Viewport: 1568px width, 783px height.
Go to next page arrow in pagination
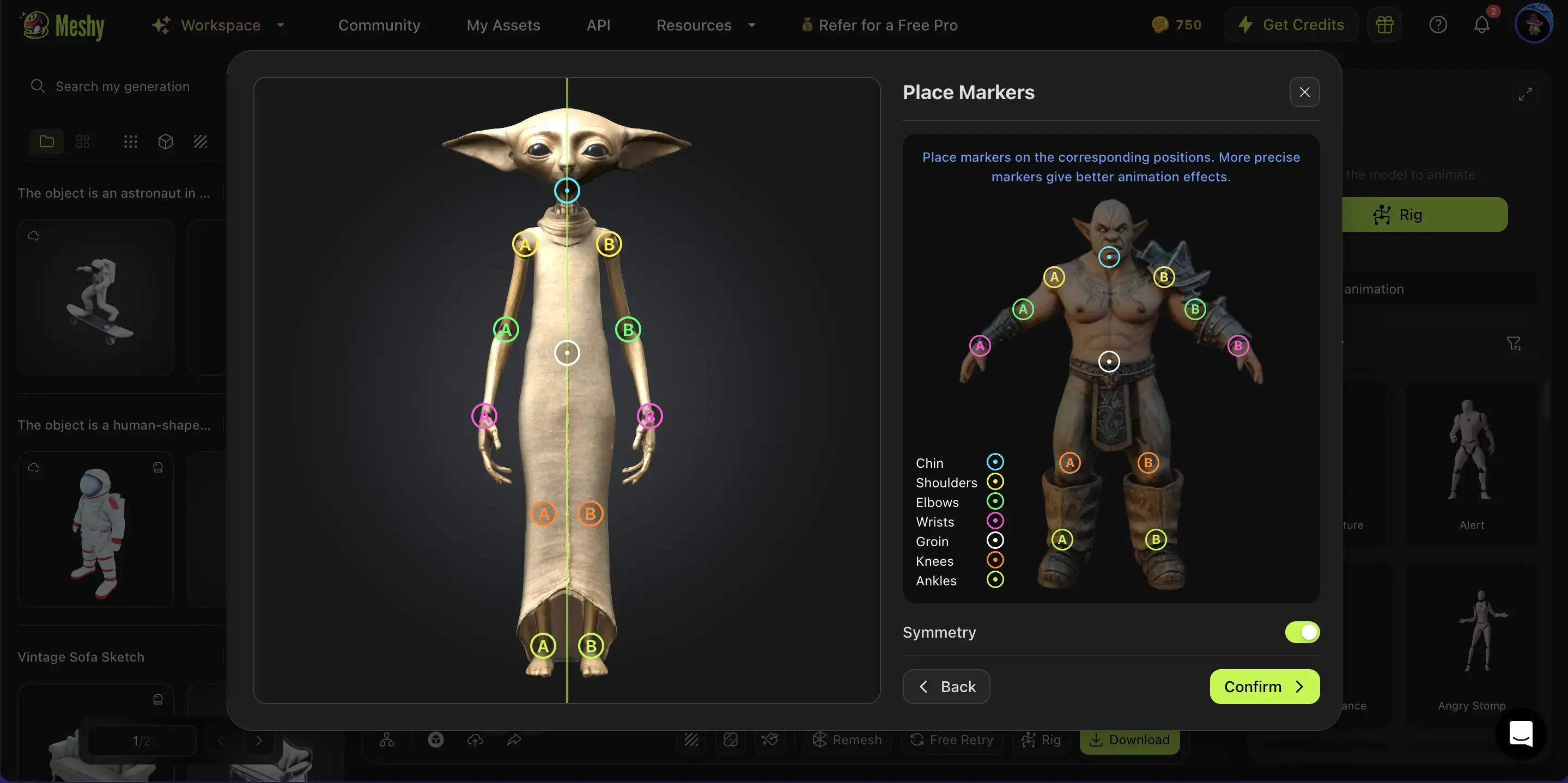259,741
